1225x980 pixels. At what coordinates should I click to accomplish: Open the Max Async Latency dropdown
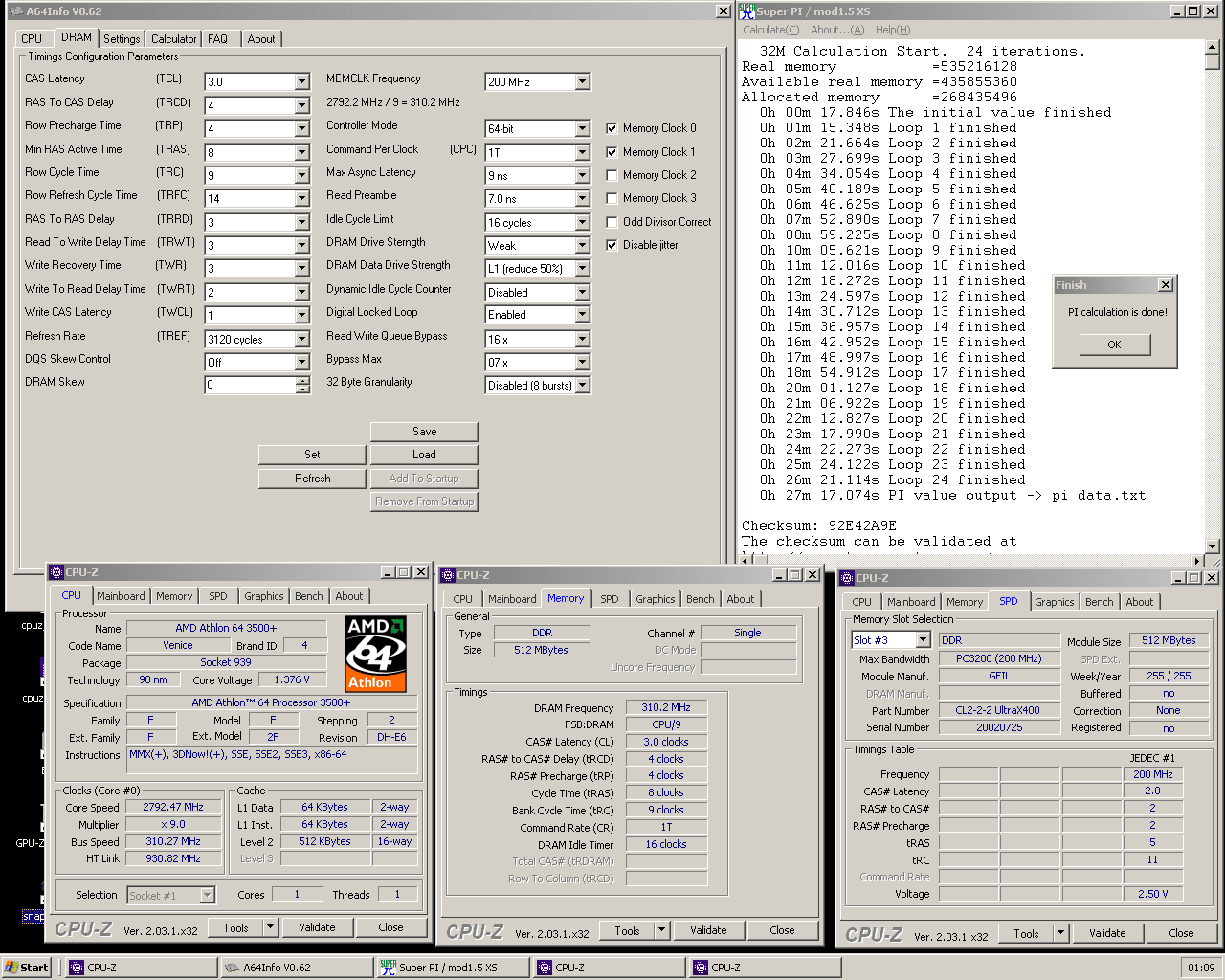point(583,176)
